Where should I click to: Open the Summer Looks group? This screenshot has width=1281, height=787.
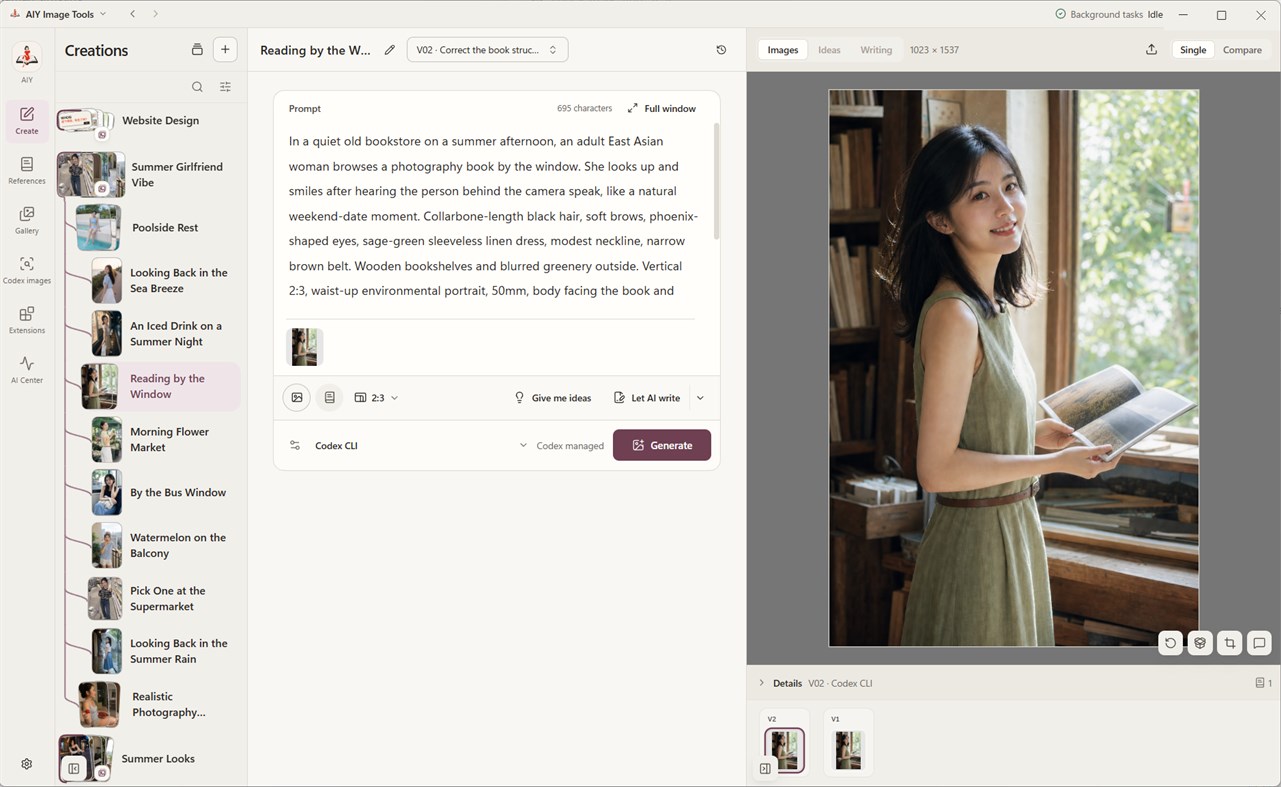150,758
